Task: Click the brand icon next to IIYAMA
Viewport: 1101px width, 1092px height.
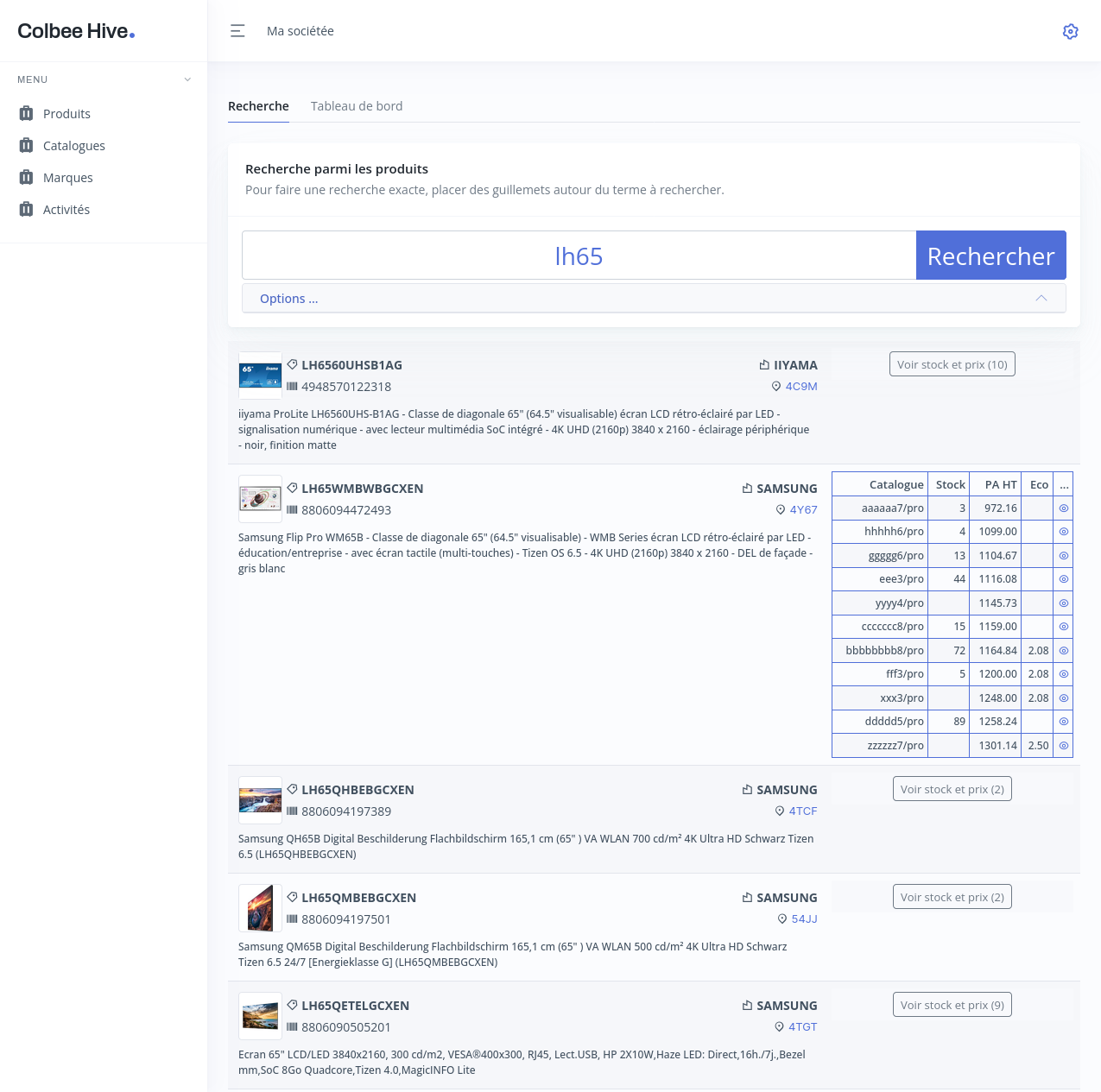Action: point(764,364)
